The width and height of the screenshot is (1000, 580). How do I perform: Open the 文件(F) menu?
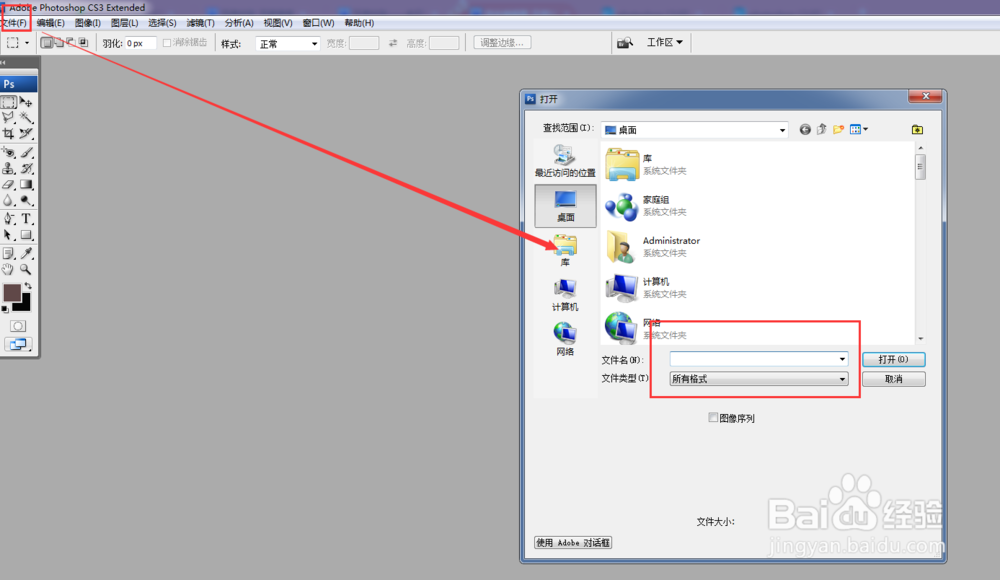(14, 23)
